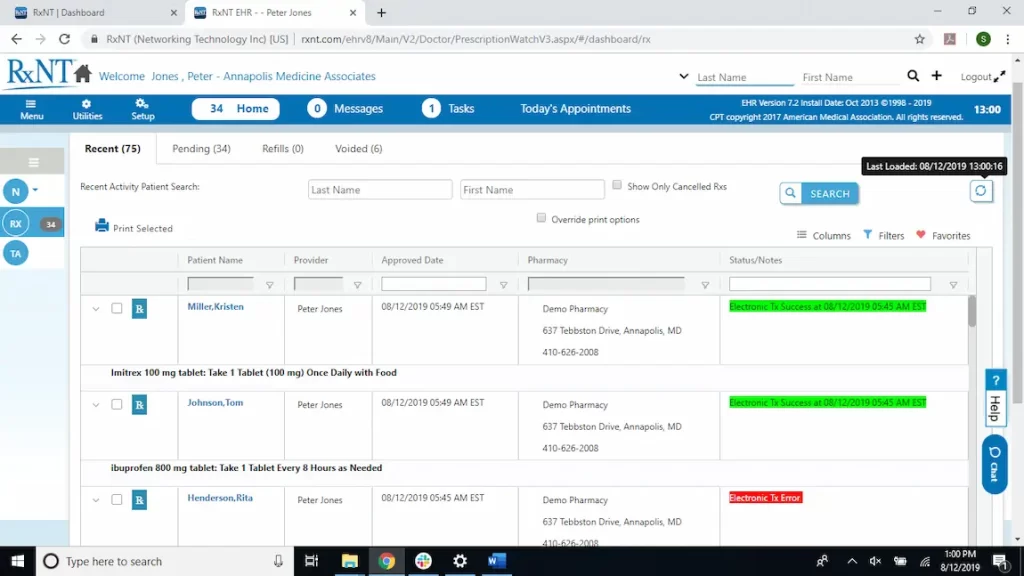The height and width of the screenshot is (576, 1024).
Task: Check Override print options
Action: (x=541, y=217)
